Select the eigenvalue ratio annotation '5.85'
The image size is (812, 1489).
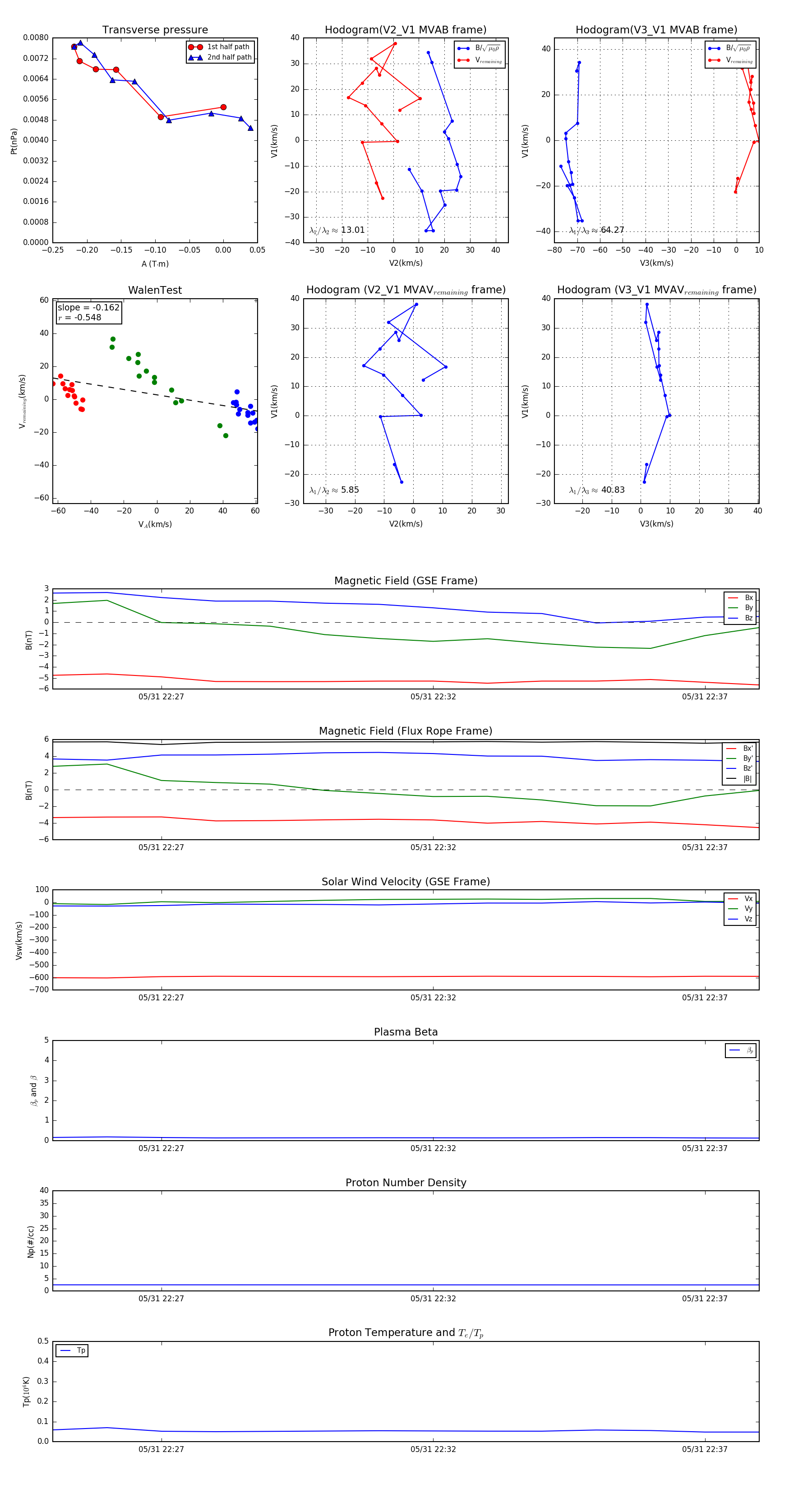334,490
